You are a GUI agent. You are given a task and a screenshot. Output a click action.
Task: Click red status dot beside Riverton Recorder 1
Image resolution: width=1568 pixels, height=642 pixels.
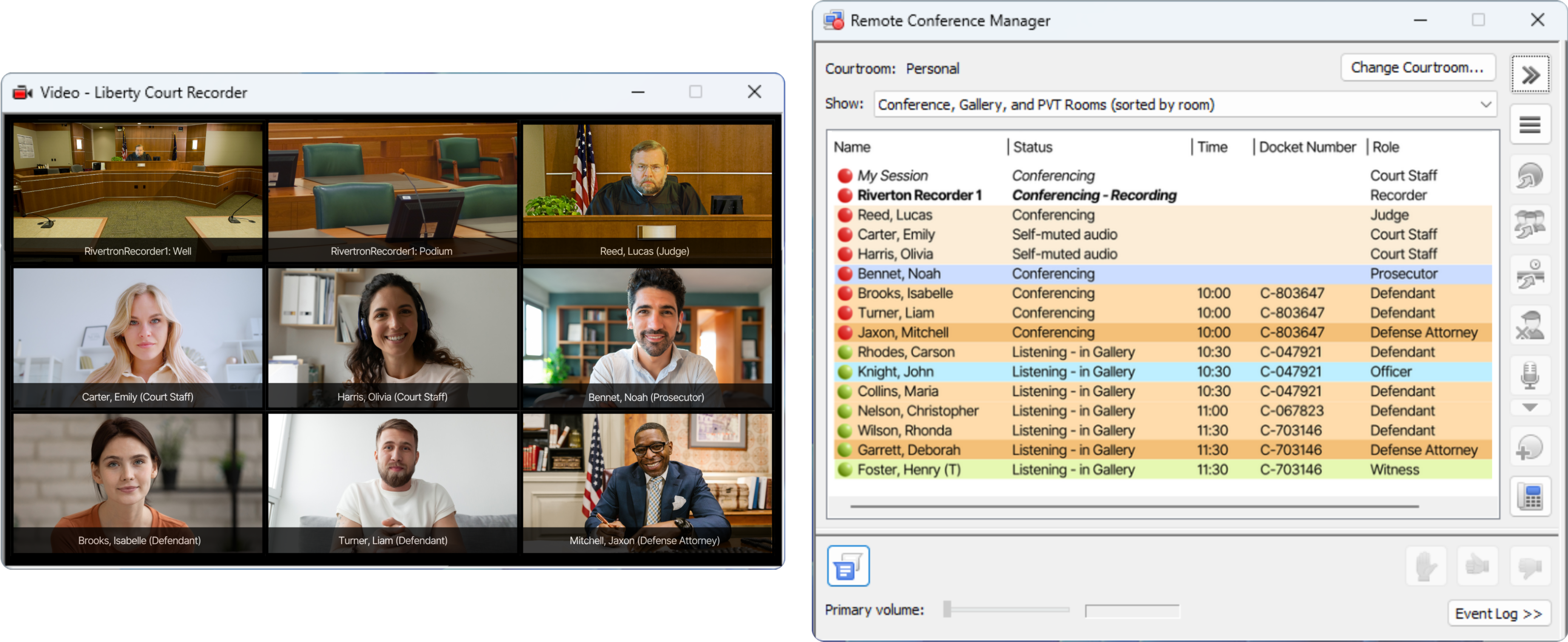tap(845, 195)
